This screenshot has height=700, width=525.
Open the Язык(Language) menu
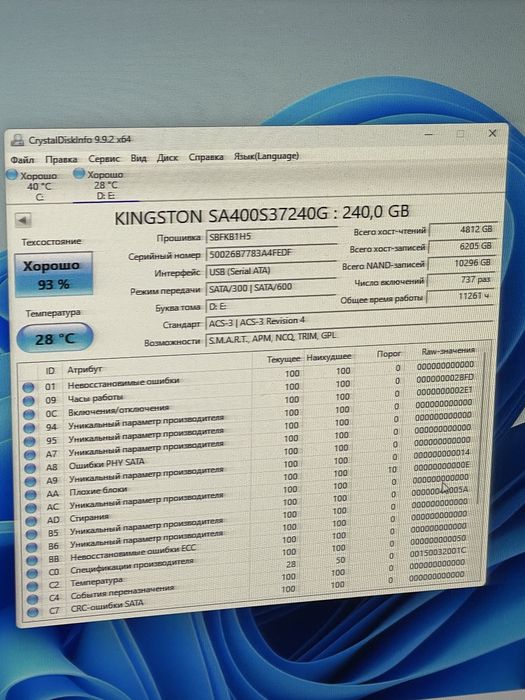[267, 156]
